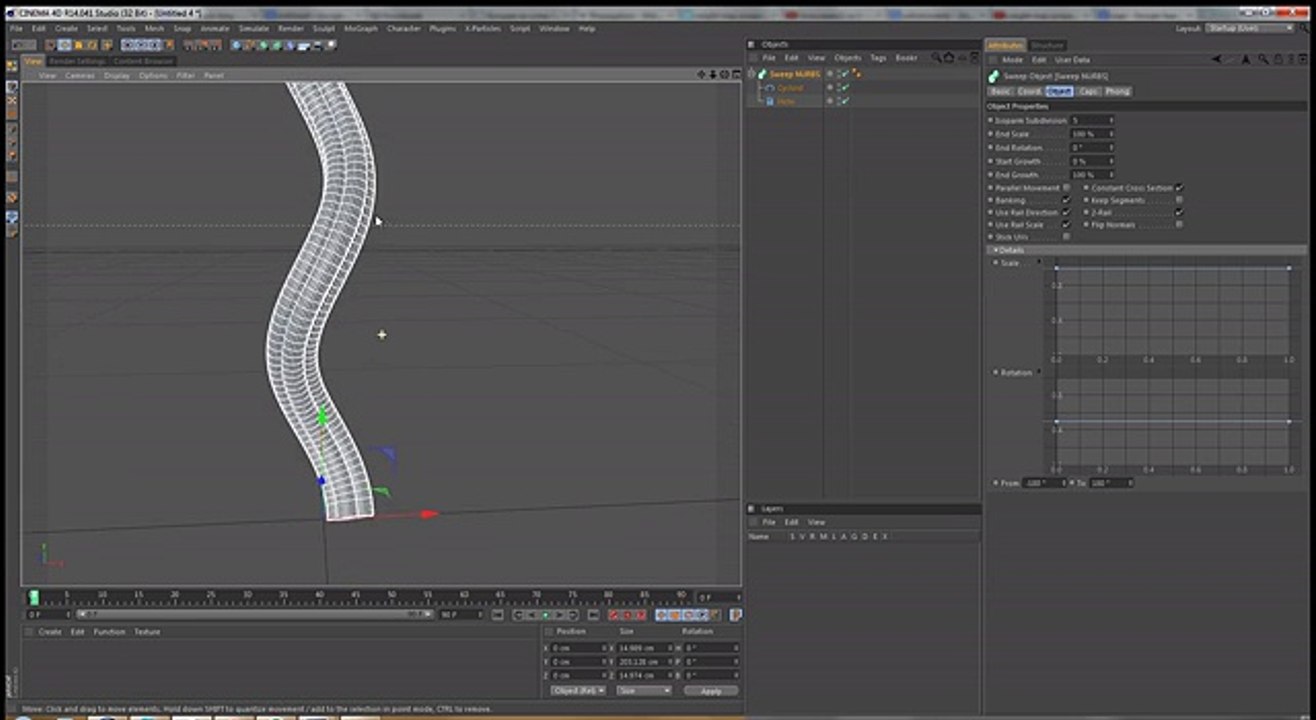Open the Size dropdown in coordinate manager
1316x720 pixels.
pyautogui.click(x=644, y=691)
